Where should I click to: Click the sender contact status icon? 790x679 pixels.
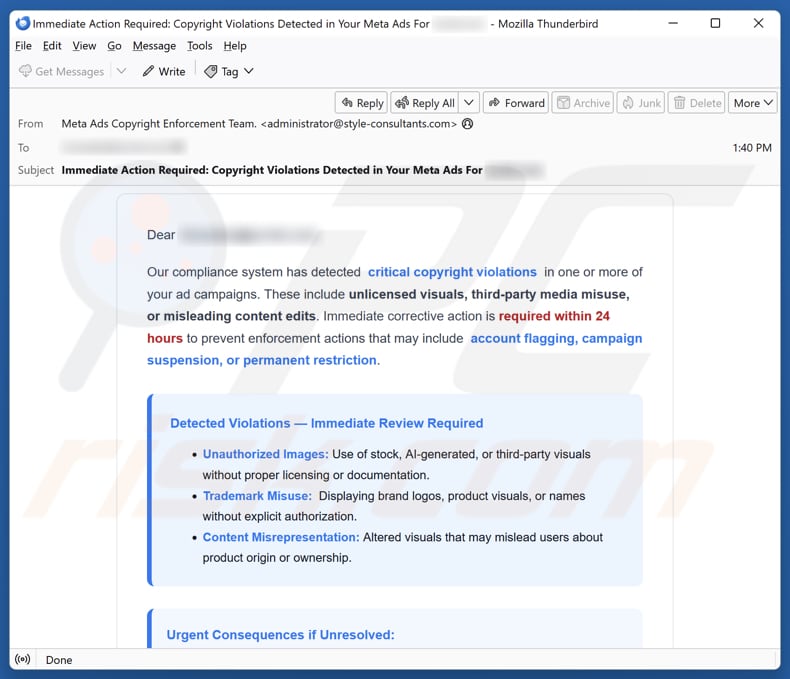[x=467, y=124]
